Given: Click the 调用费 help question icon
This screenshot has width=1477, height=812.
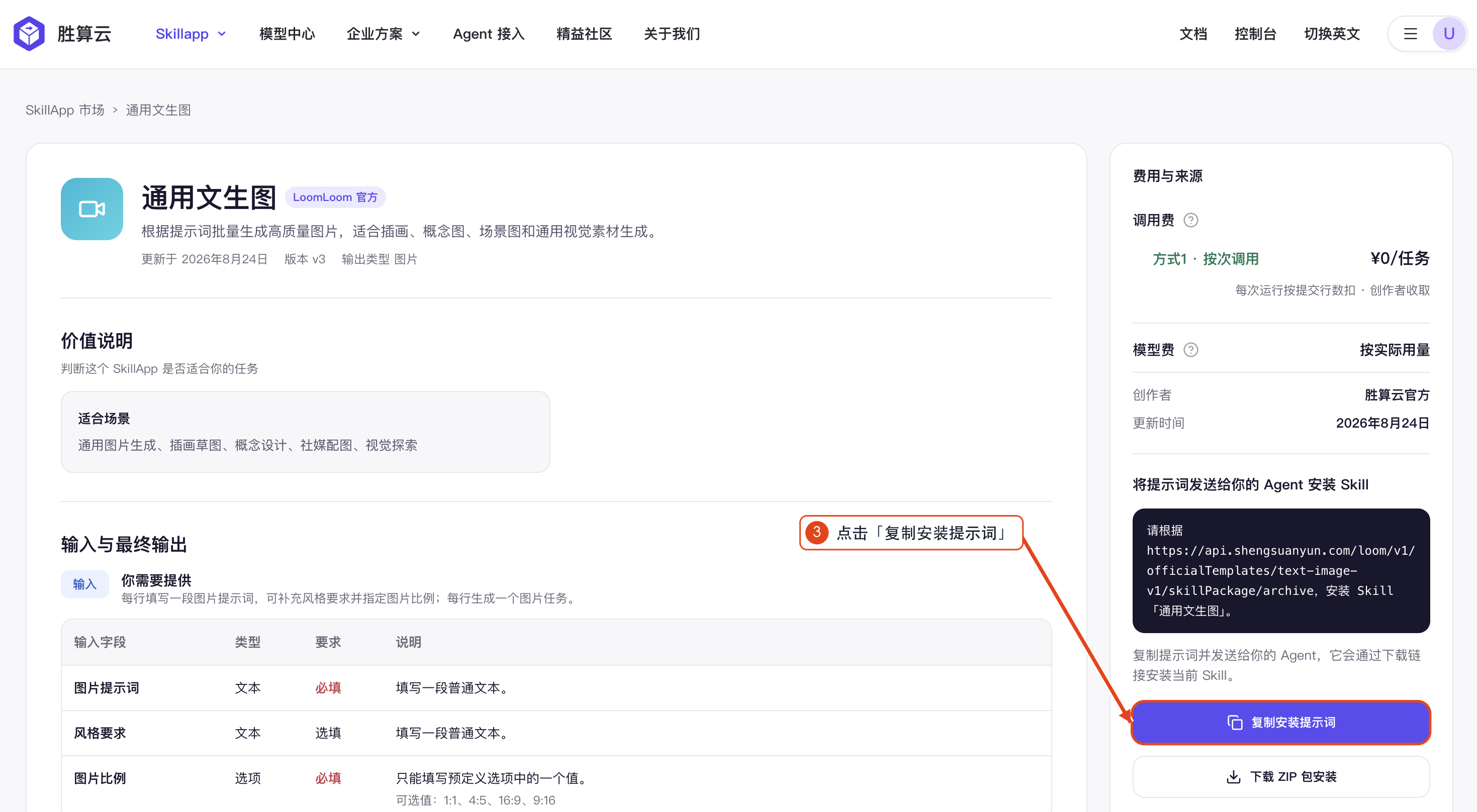Looking at the screenshot, I should tap(1190, 220).
